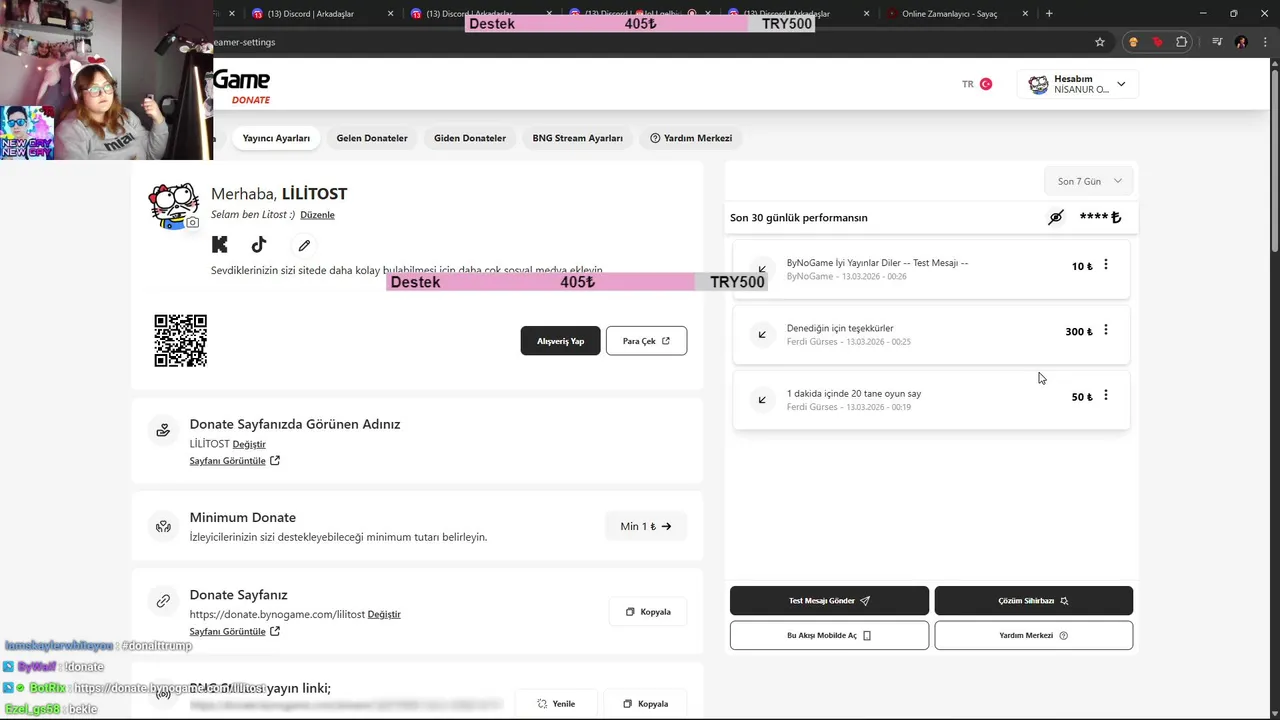Open the Yardım Merkezi tab
The height and width of the screenshot is (720, 1280).
click(x=691, y=138)
